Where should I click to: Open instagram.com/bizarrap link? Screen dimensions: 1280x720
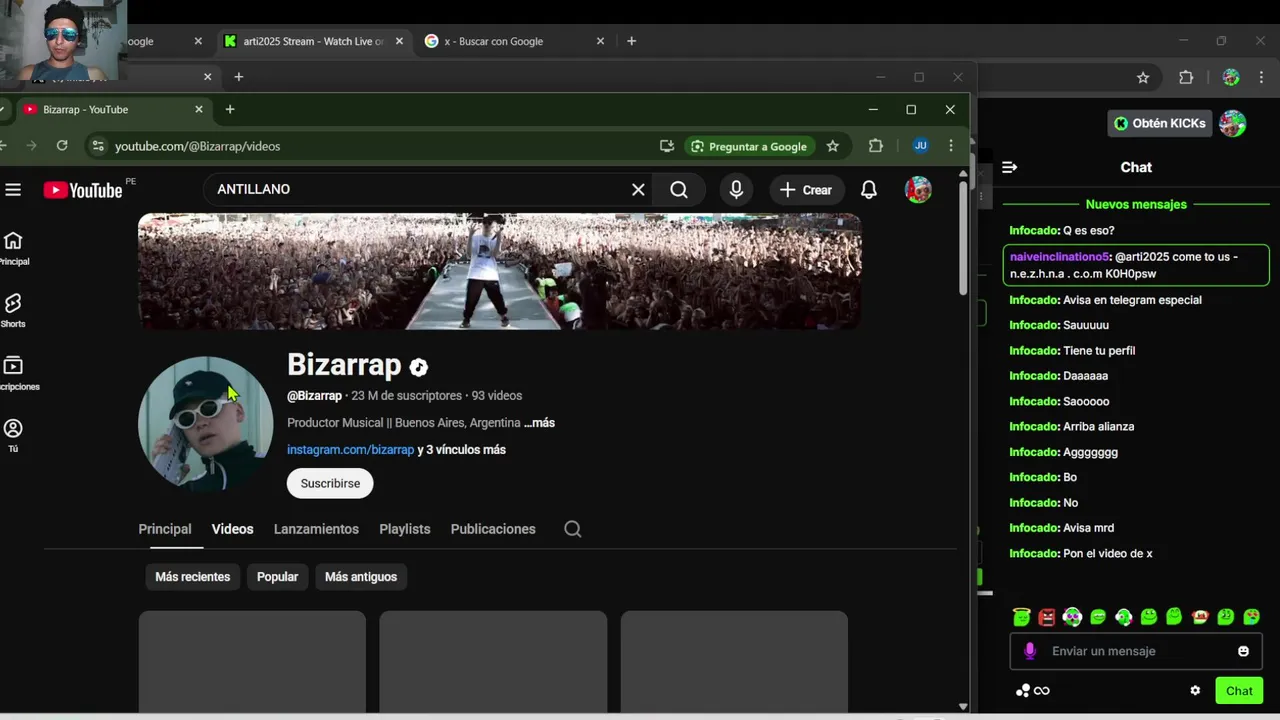pyautogui.click(x=350, y=450)
